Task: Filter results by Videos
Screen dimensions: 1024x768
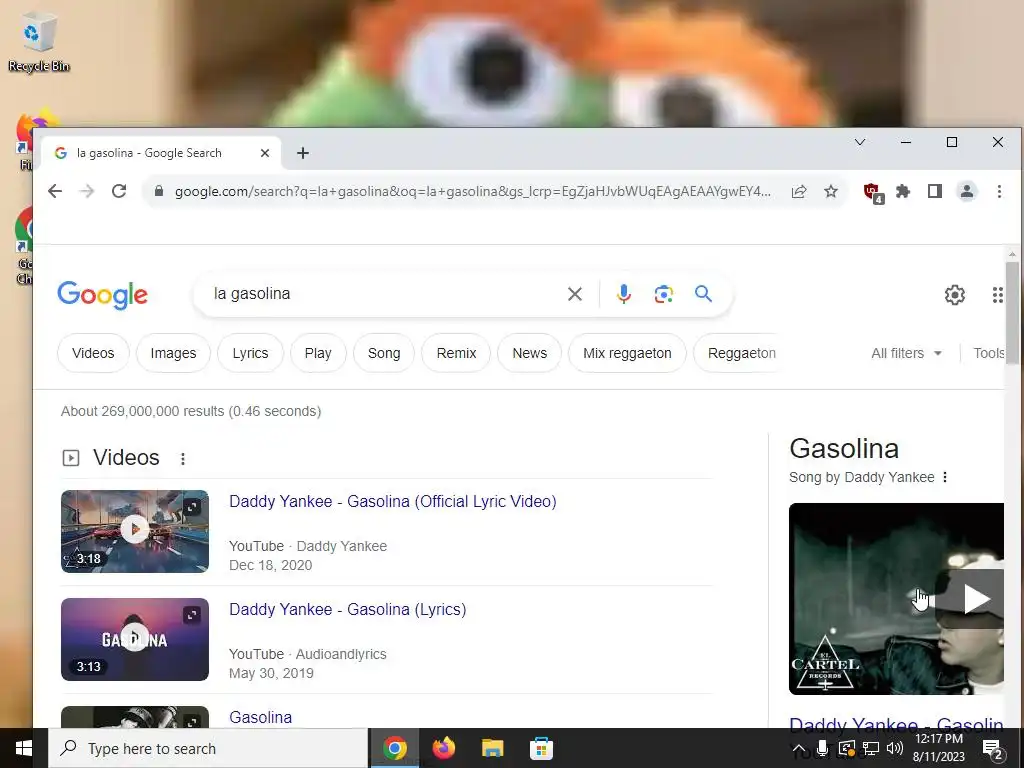Action: (93, 353)
